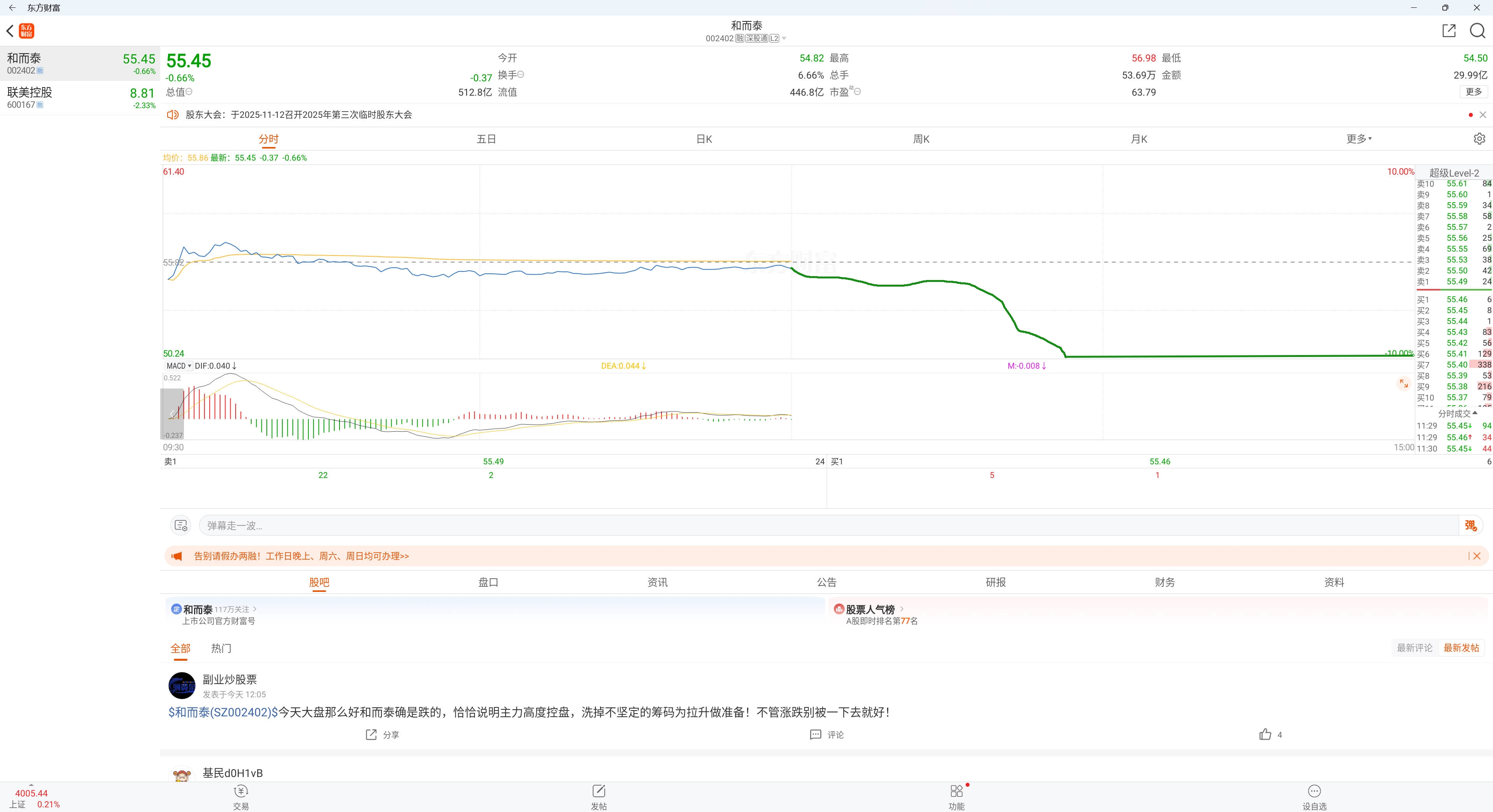The width and height of the screenshot is (1493, 812).
Task: Open the 功能 functions icon
Action: click(x=956, y=792)
